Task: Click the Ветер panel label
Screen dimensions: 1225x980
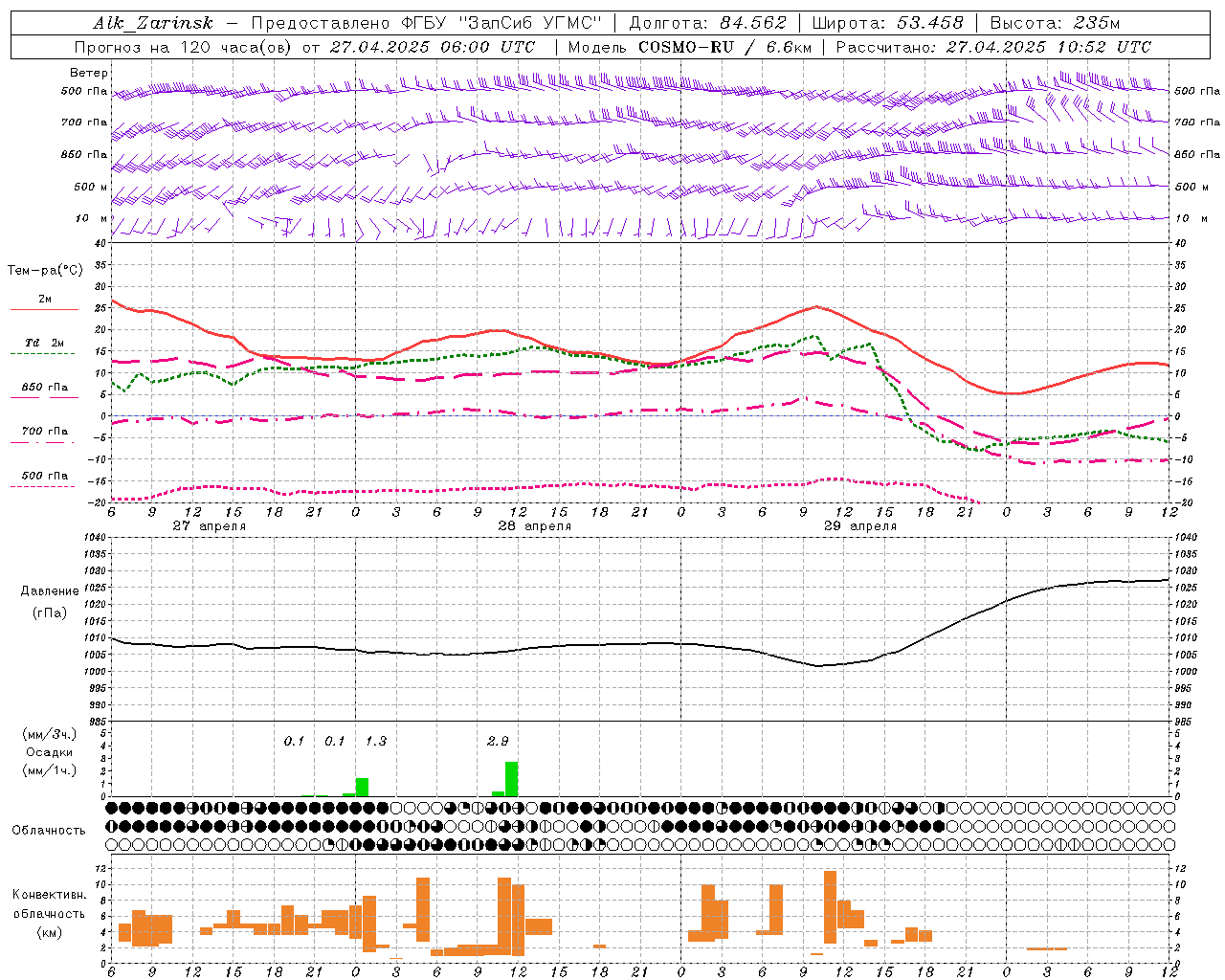Action: pos(89,73)
